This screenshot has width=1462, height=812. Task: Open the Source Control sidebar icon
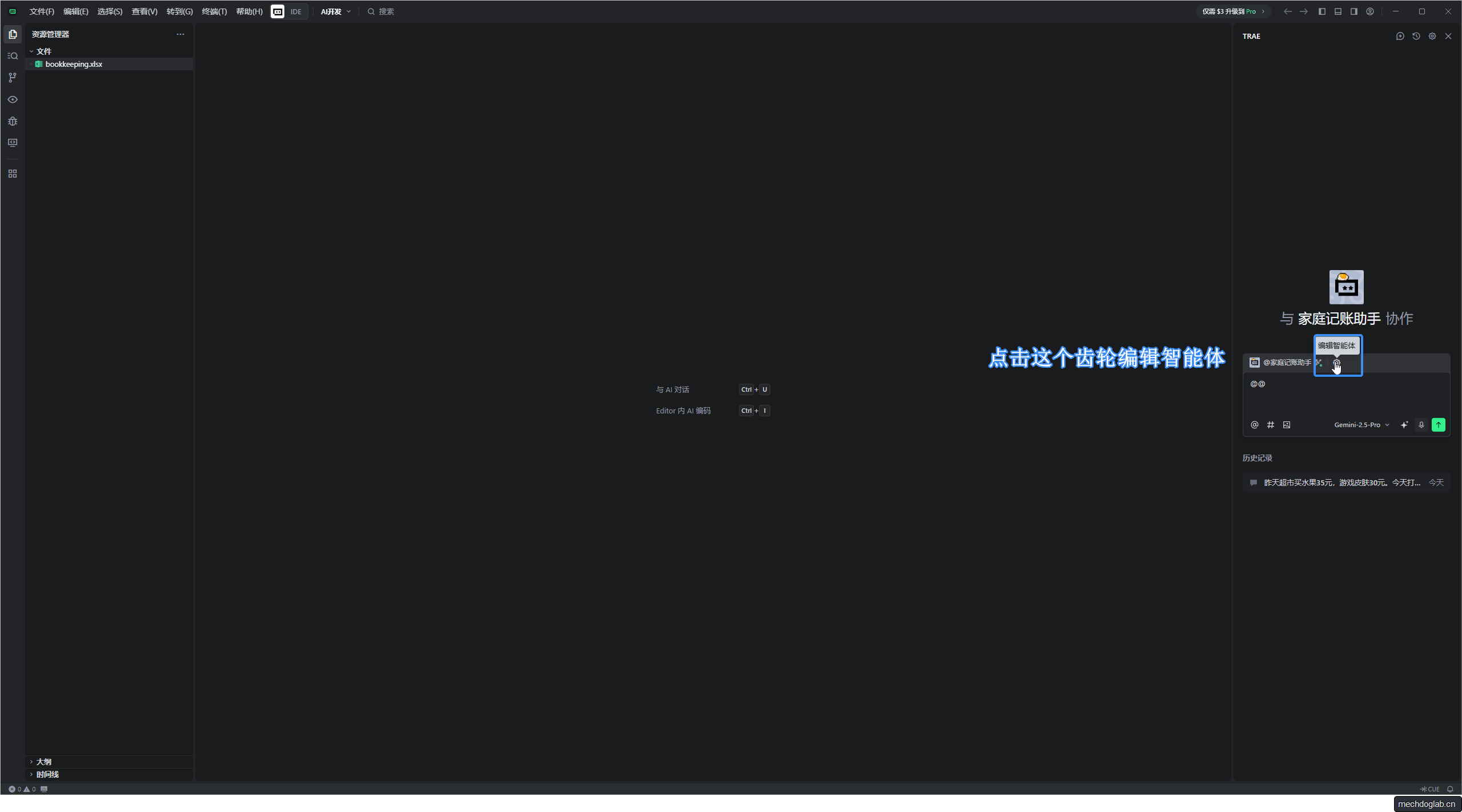click(13, 78)
